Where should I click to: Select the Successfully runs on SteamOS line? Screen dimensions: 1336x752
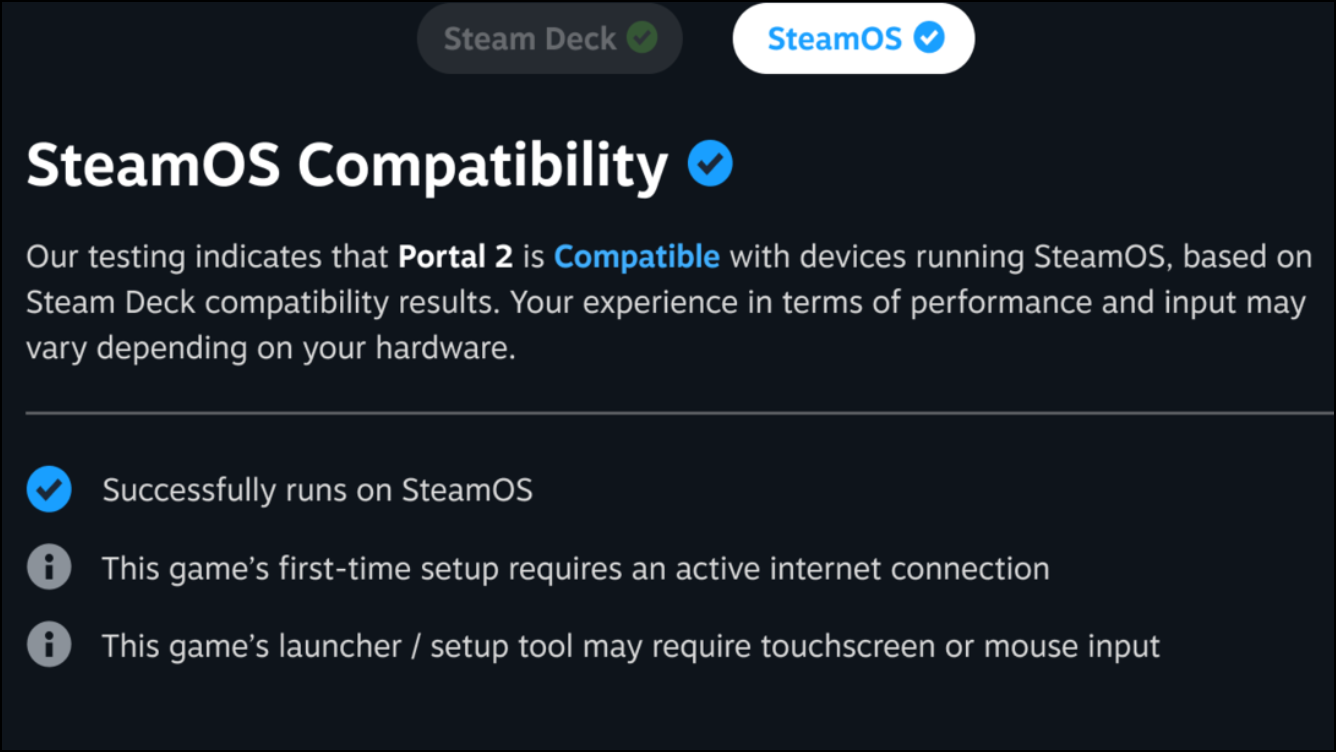(317, 490)
